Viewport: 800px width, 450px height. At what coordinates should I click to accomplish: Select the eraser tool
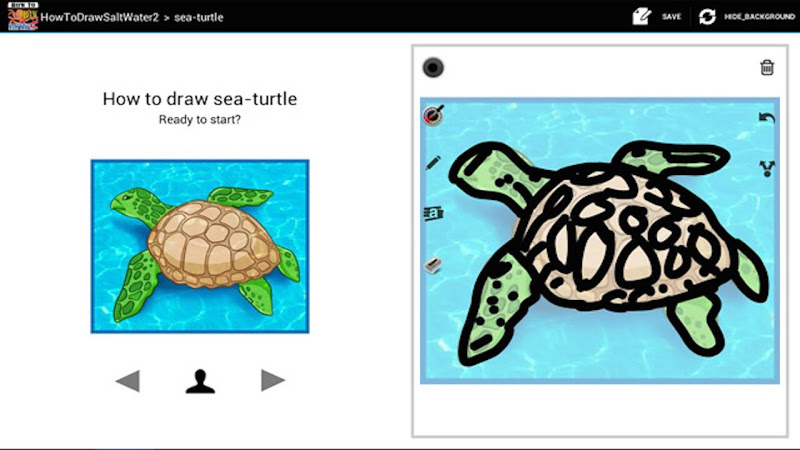point(433,265)
